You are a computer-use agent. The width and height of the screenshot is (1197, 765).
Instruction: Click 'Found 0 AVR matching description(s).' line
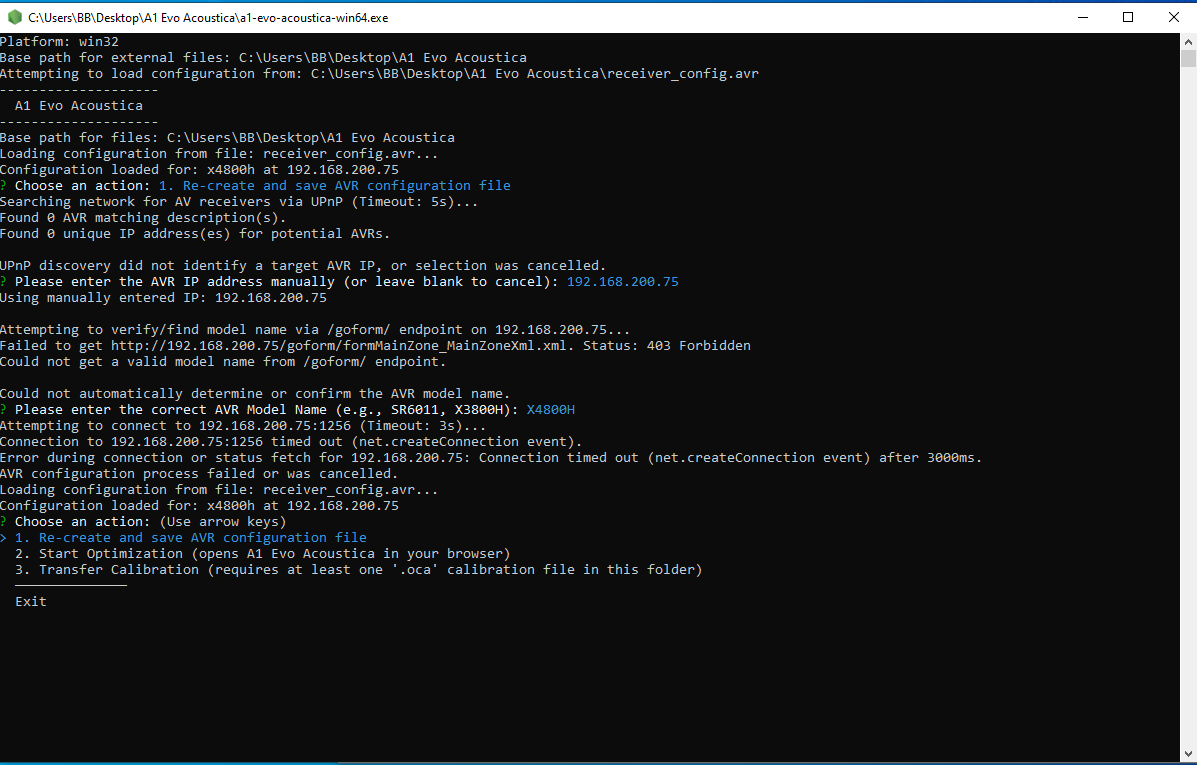(x=143, y=218)
